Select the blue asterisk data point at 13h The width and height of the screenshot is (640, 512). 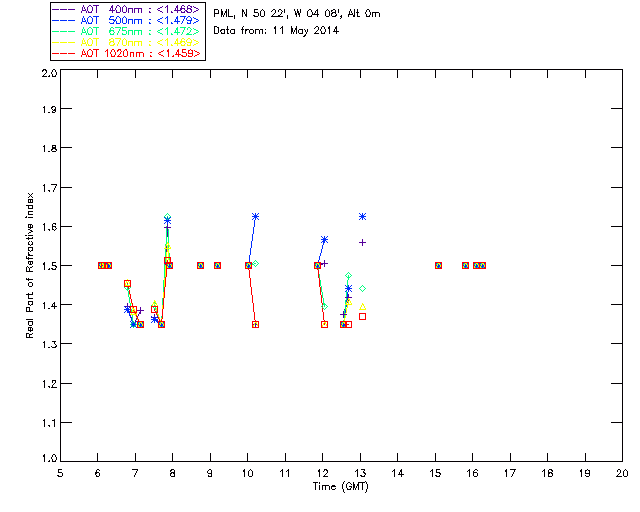362,216
